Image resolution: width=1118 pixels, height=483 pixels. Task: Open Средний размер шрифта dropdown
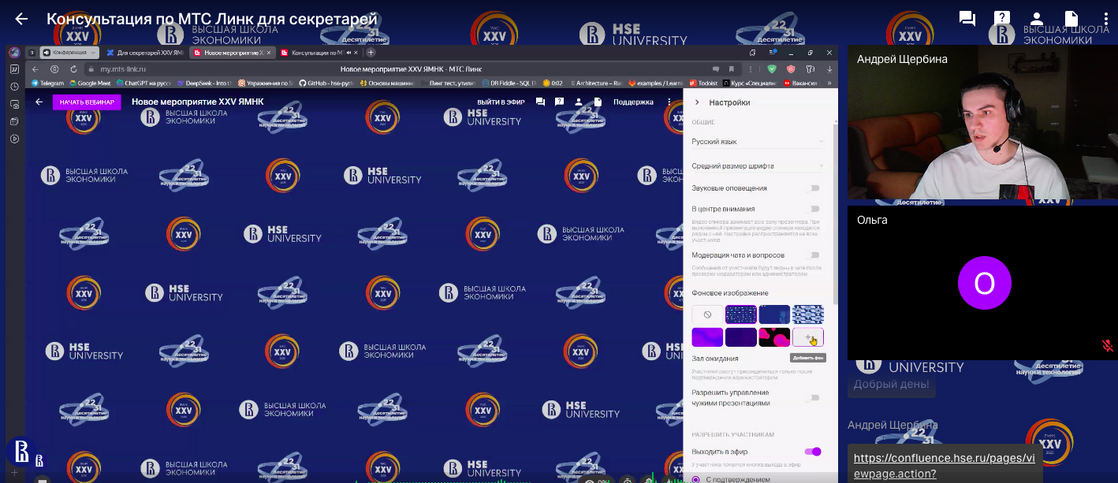point(757,166)
